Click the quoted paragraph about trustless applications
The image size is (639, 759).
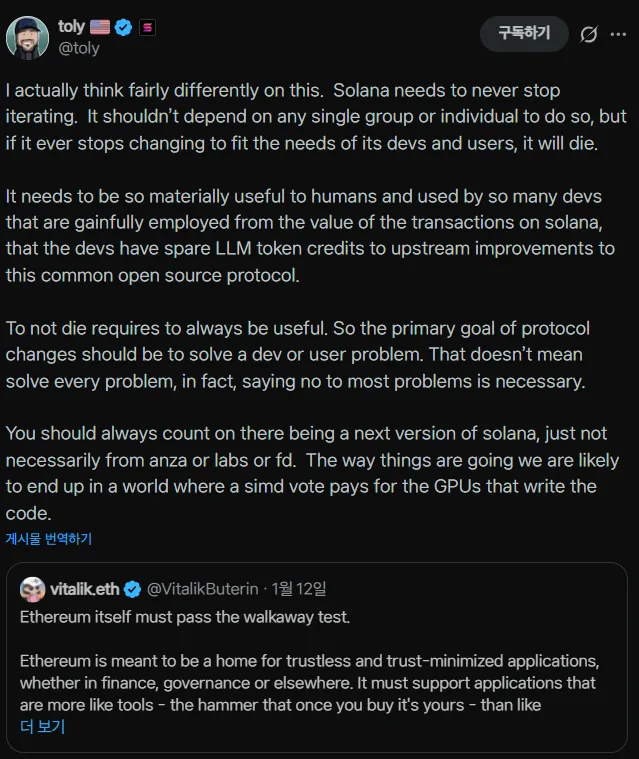(x=308, y=683)
